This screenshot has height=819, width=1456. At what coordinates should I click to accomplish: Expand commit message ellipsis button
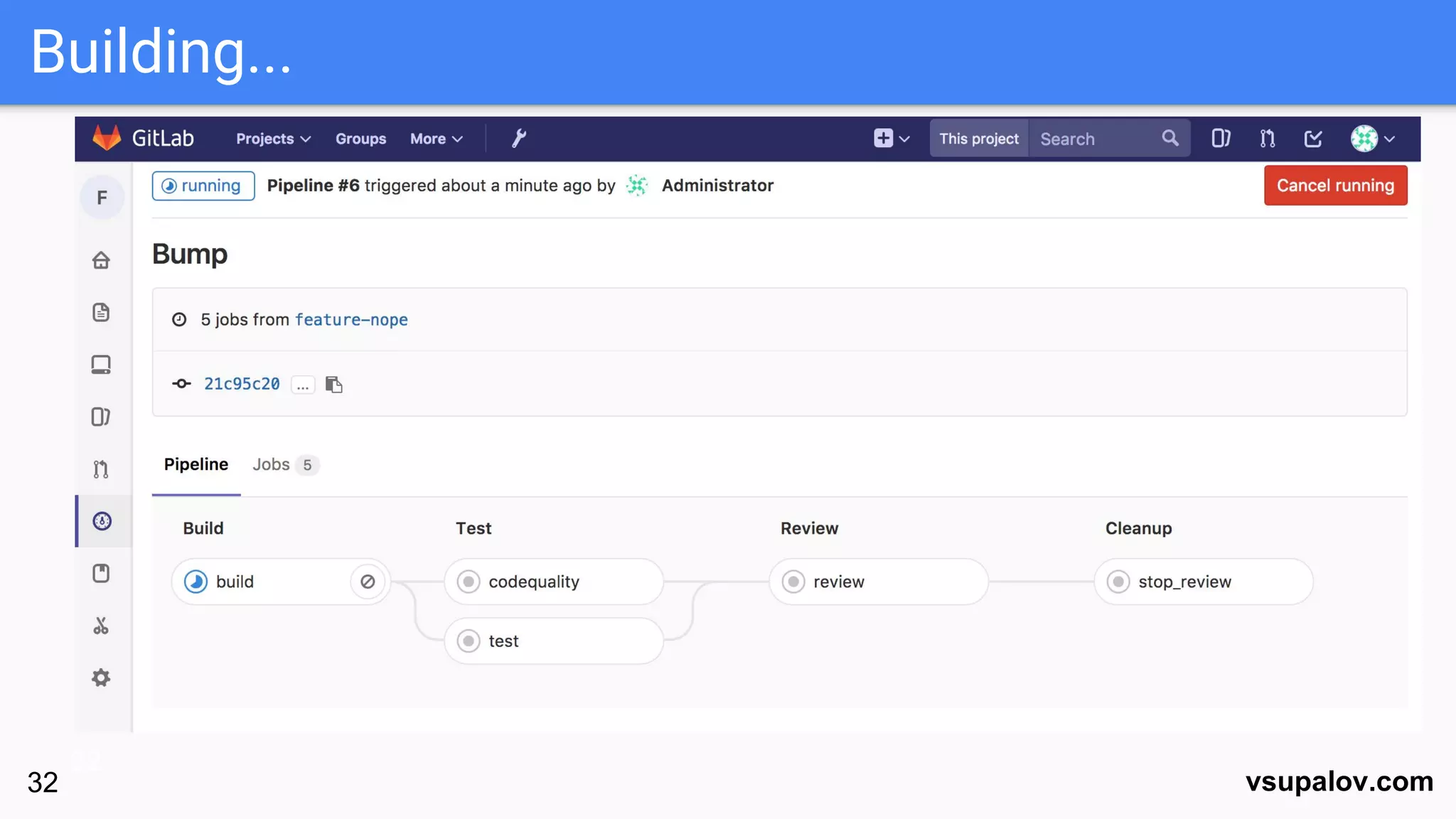[x=303, y=385]
